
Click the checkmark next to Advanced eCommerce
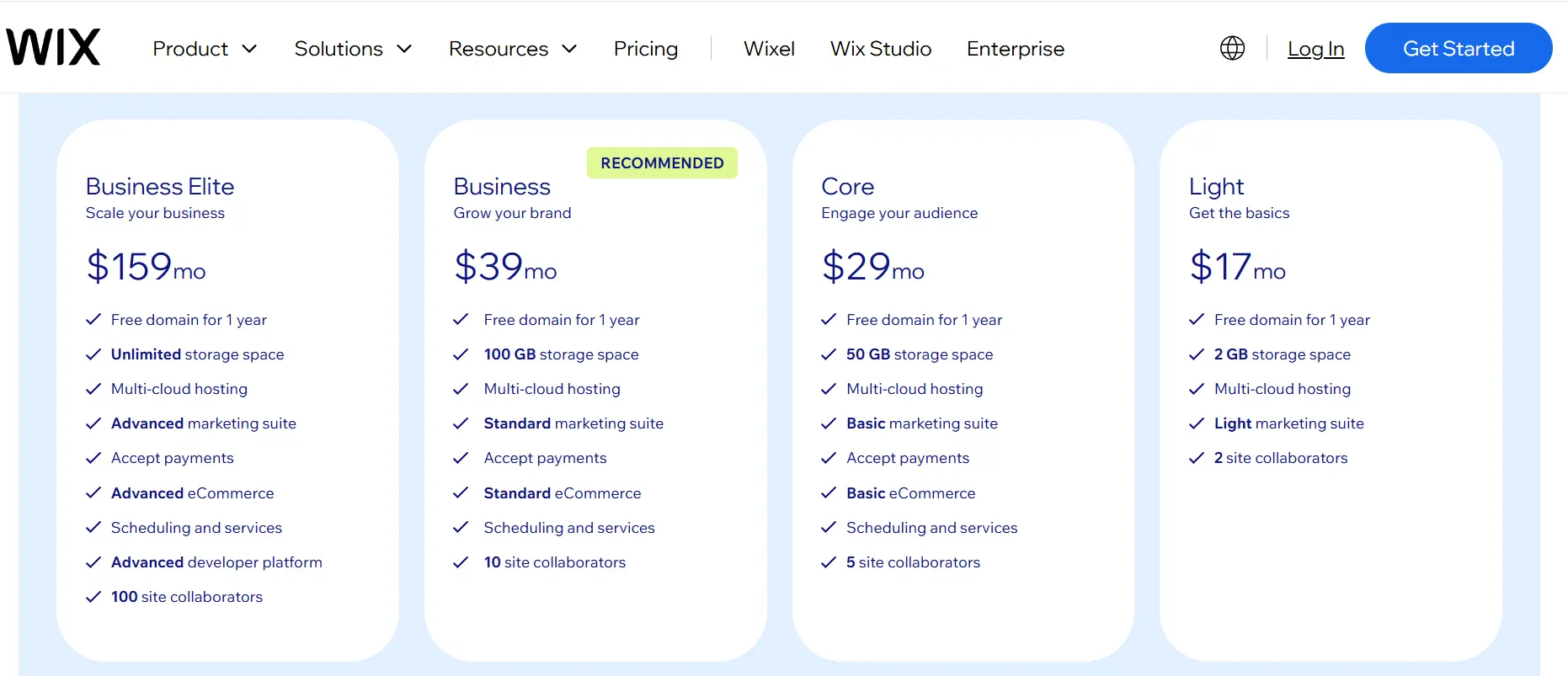click(93, 493)
